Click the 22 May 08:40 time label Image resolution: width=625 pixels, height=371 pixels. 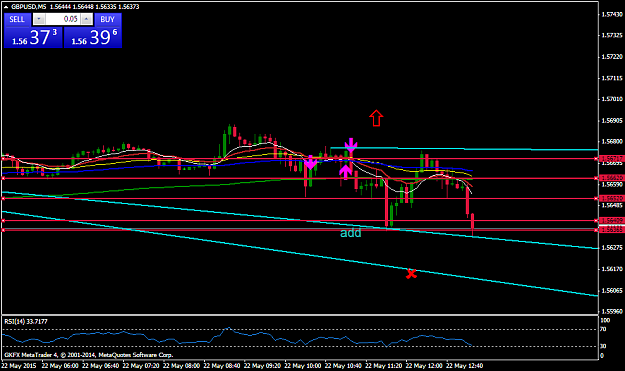point(222,365)
